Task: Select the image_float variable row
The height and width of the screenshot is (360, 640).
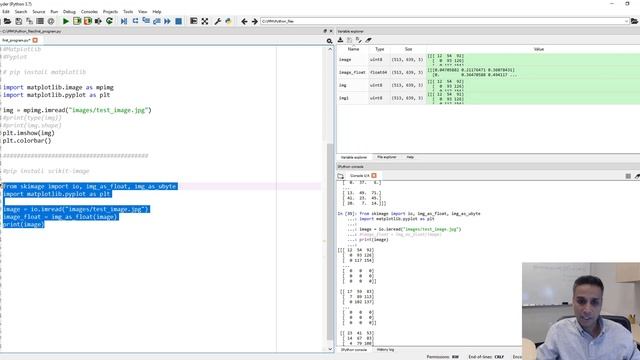Action: (489, 72)
